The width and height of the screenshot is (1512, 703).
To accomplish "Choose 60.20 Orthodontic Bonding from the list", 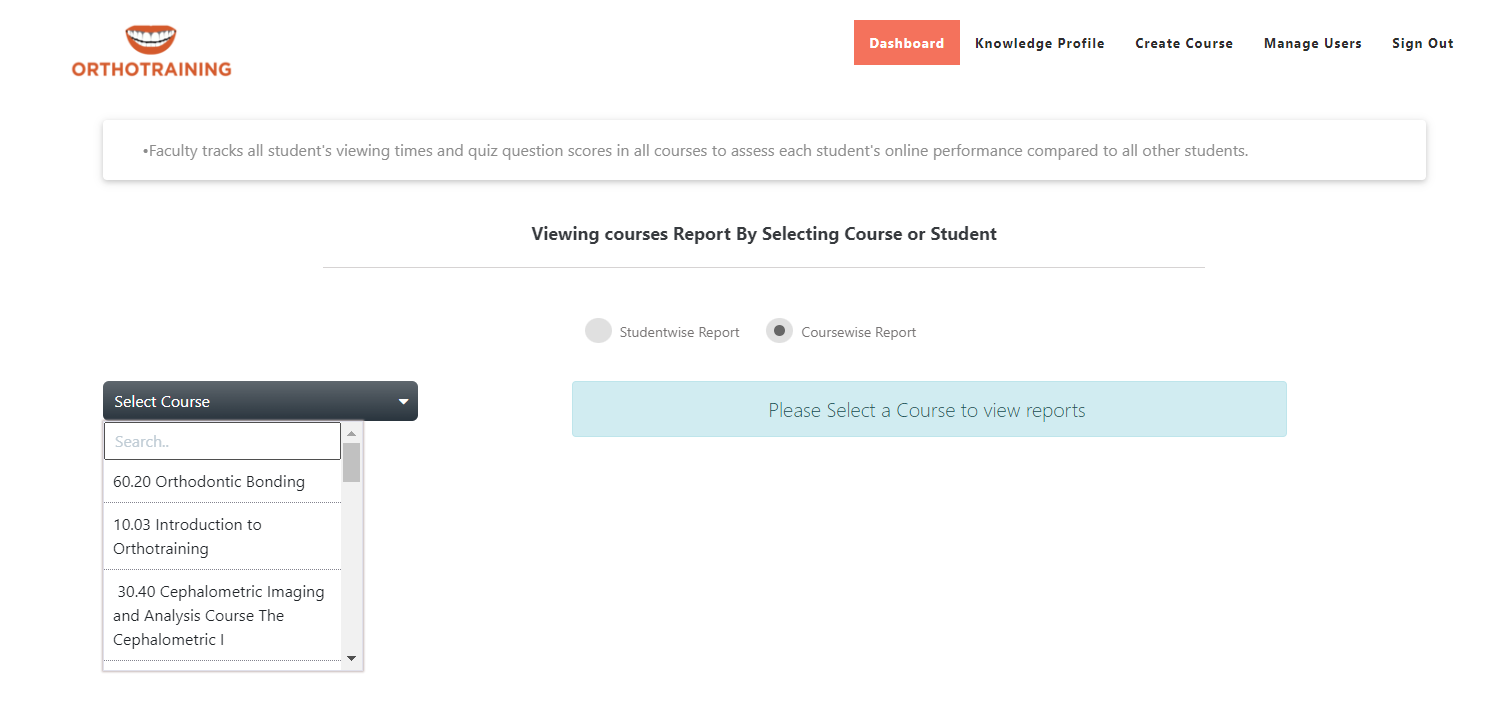I will (x=209, y=482).
